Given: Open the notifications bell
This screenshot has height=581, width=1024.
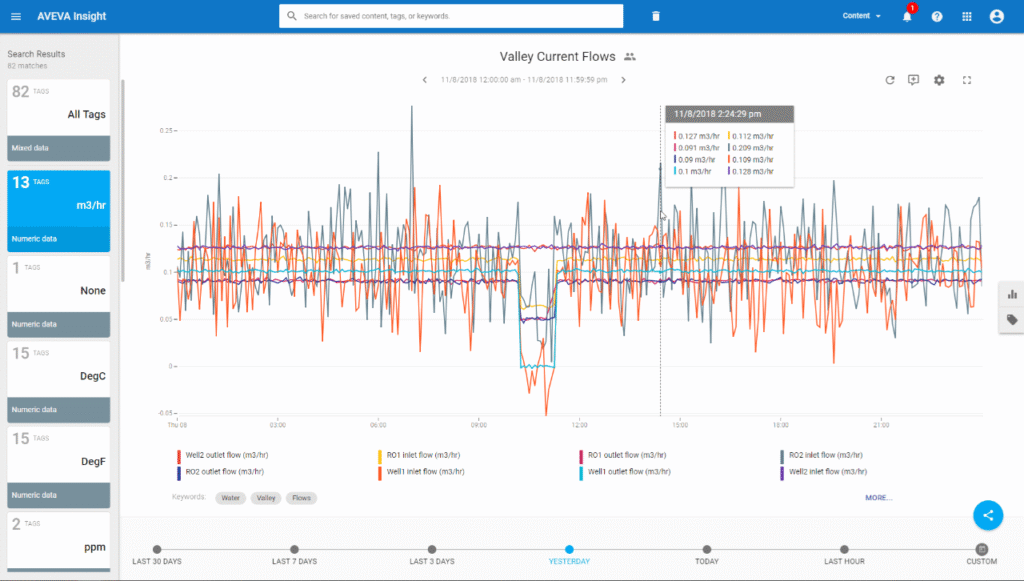Looking at the screenshot, I should [907, 17].
